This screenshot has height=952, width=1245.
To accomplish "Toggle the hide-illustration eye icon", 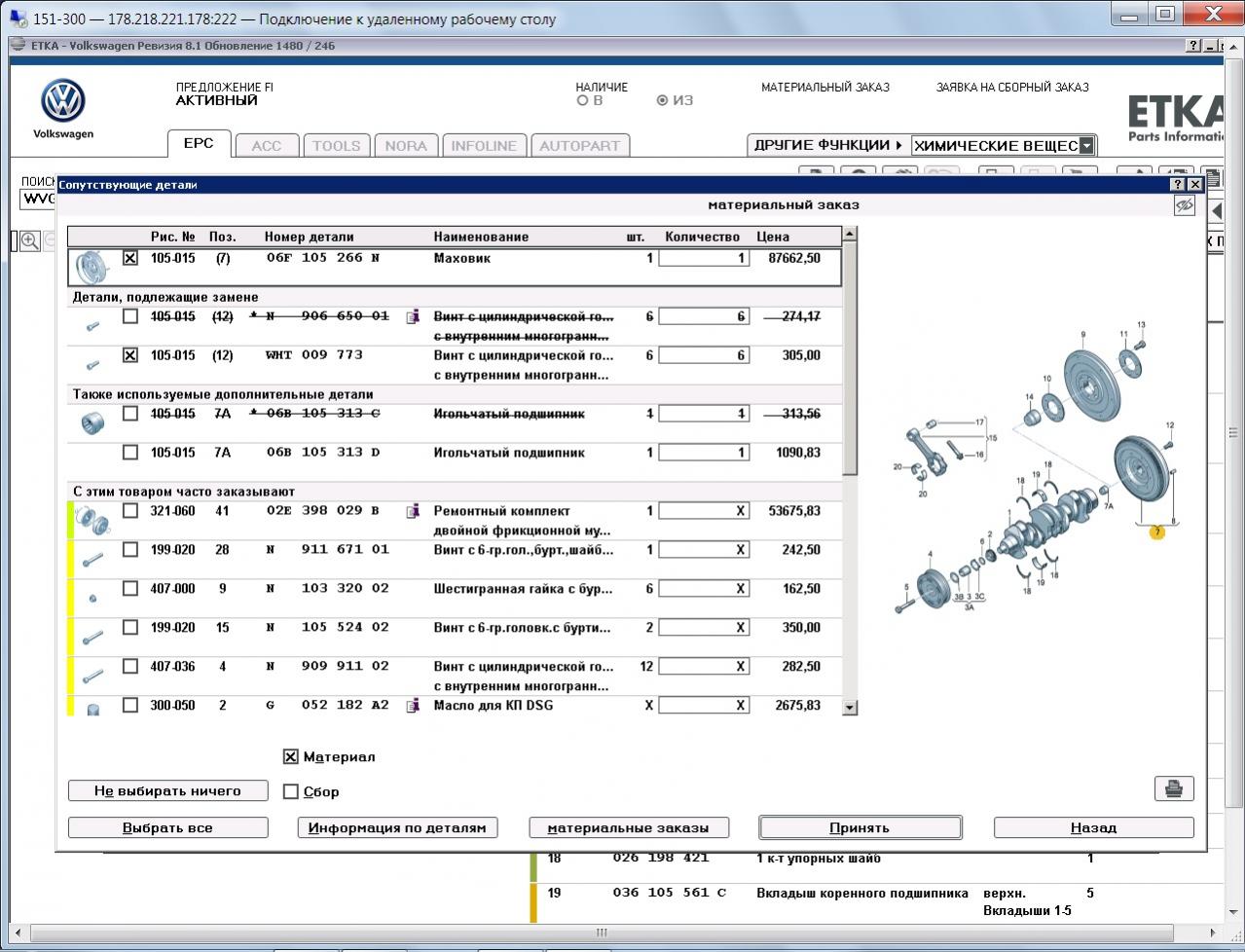I will pos(1185,205).
